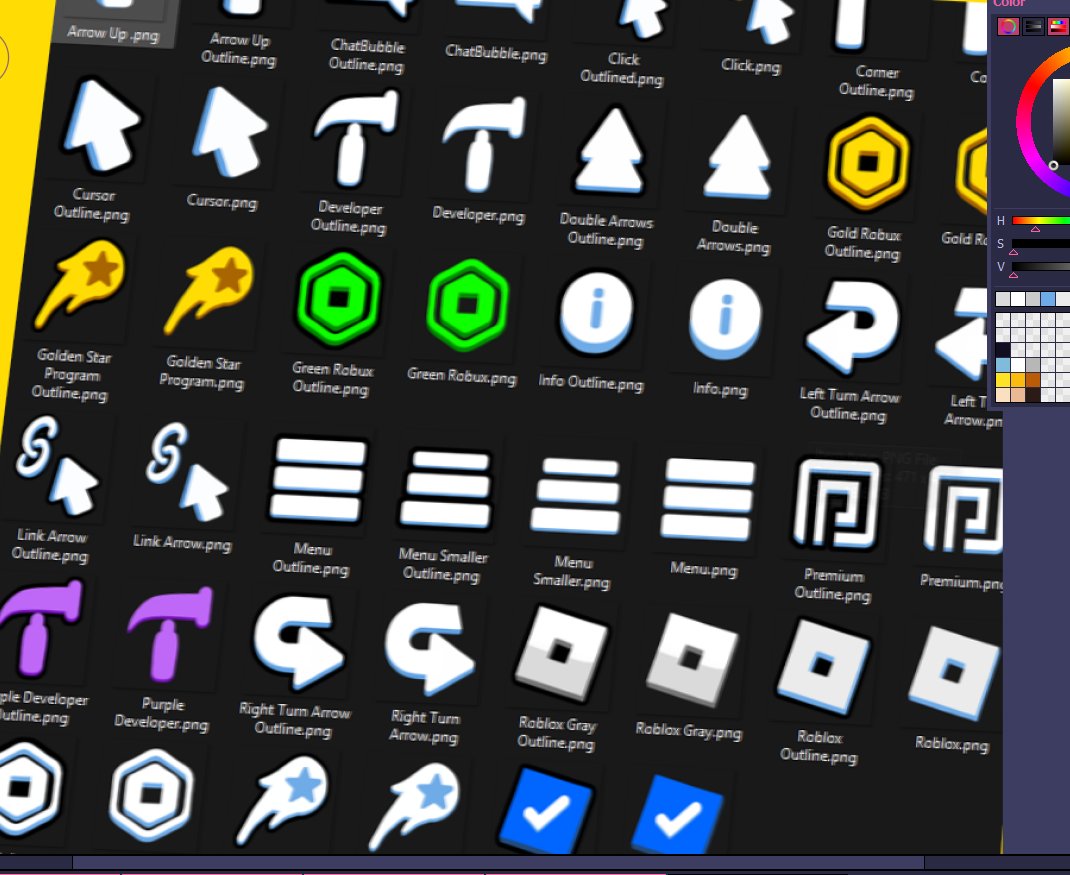Select Green Robux Outline.png icon
This screenshot has width=1070, height=875.
(x=339, y=298)
